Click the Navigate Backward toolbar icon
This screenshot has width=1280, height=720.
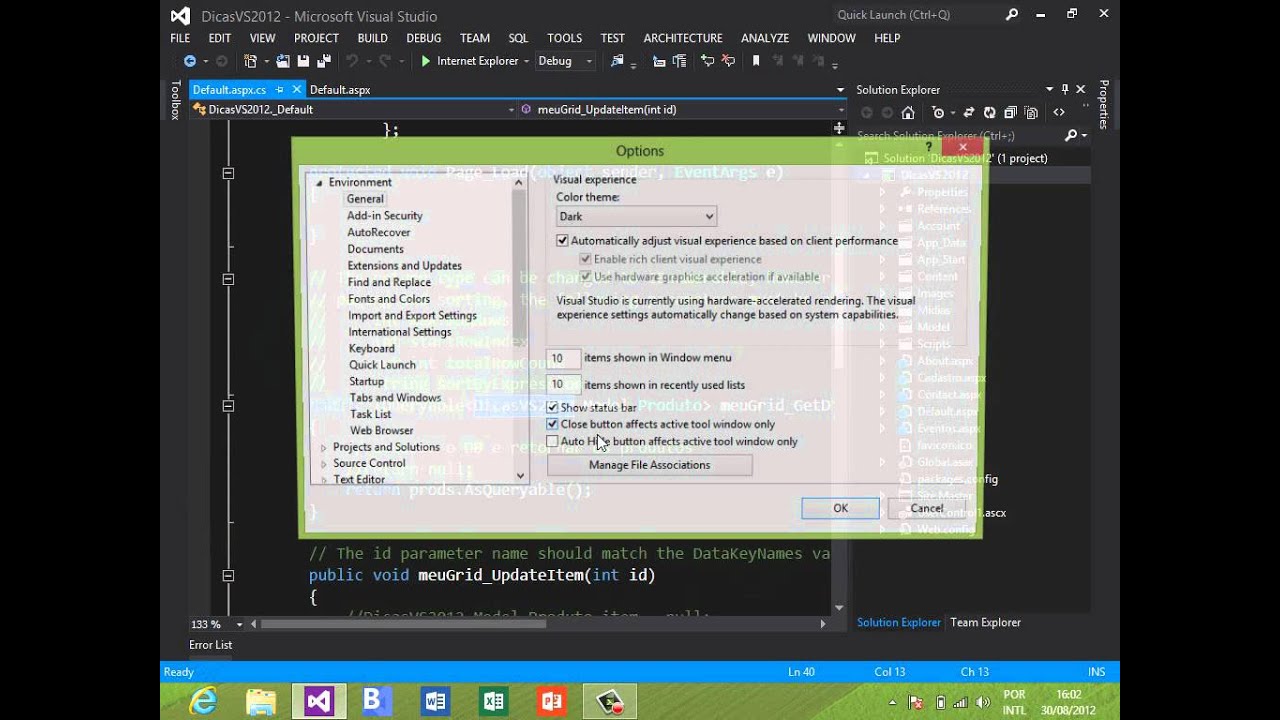pos(189,61)
